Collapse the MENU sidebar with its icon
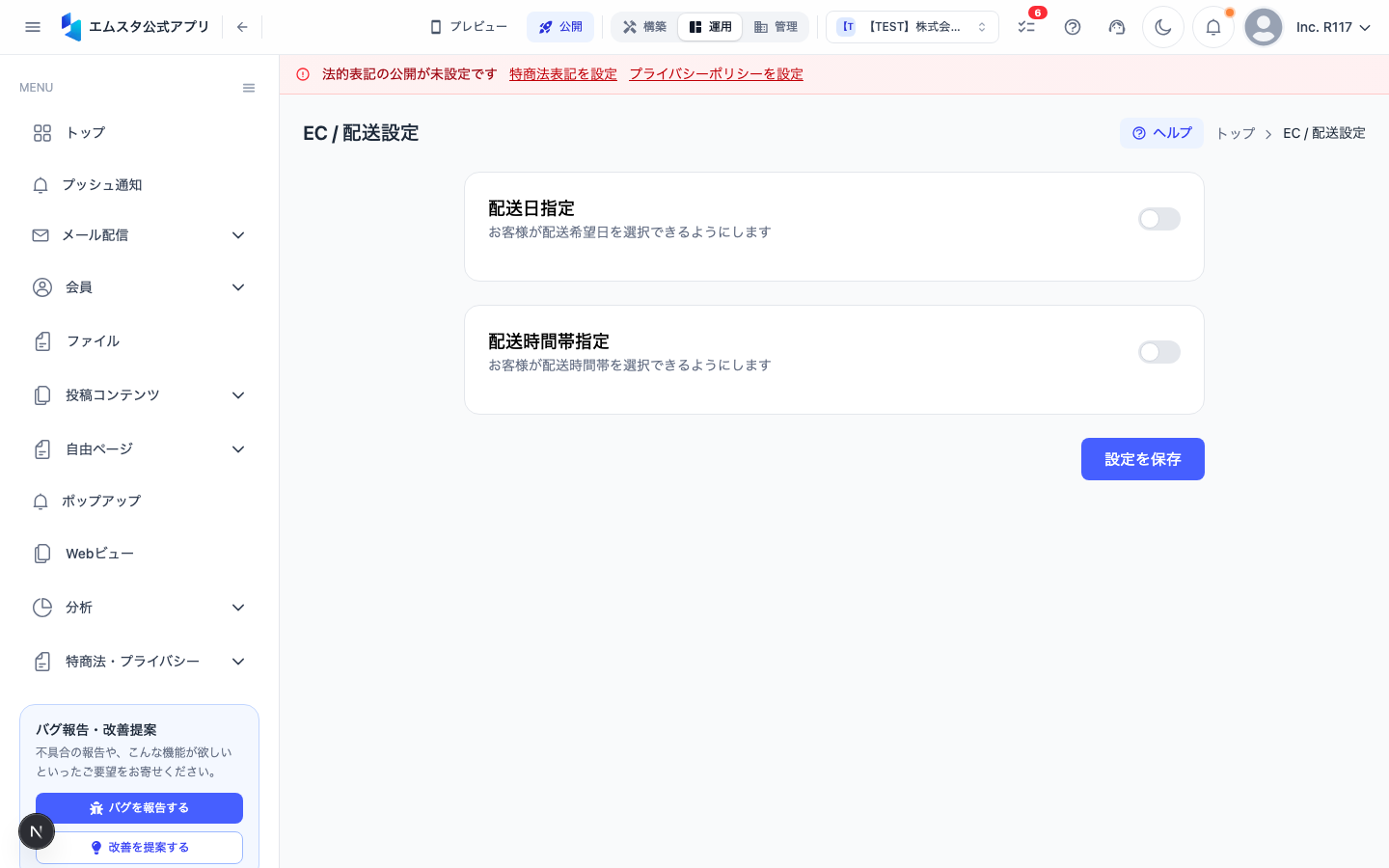 pyautogui.click(x=249, y=88)
